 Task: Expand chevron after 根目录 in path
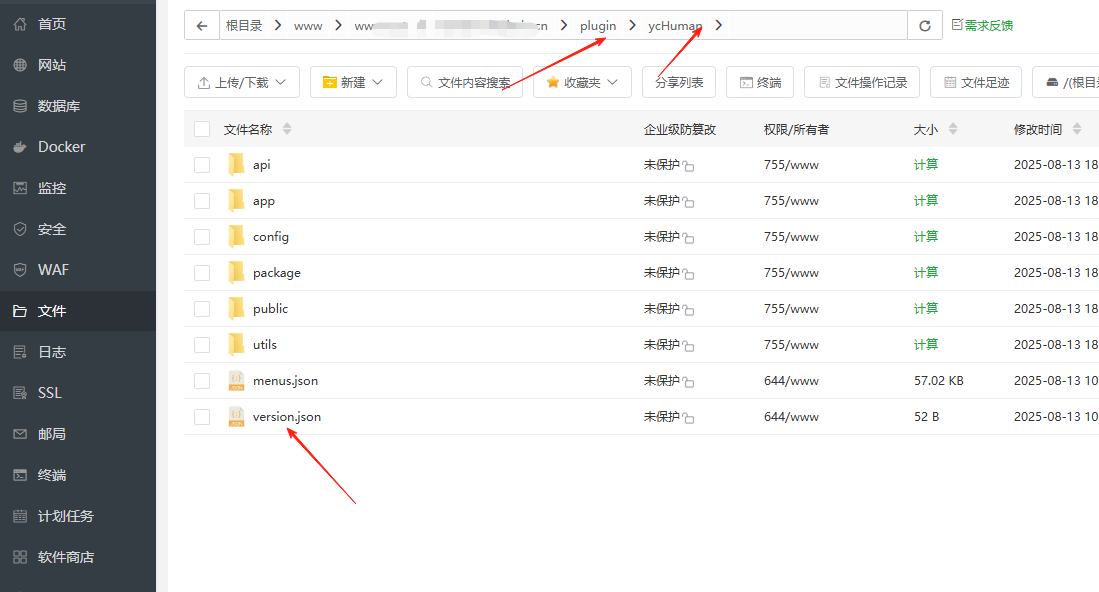pos(278,26)
